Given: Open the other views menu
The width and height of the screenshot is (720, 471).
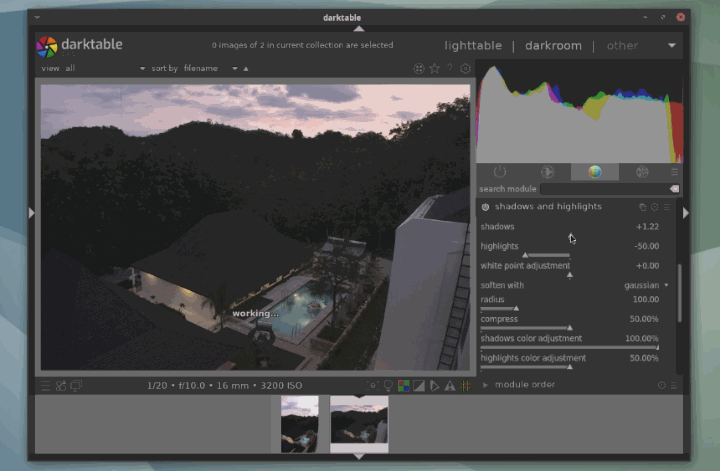Looking at the screenshot, I should click(622, 45).
